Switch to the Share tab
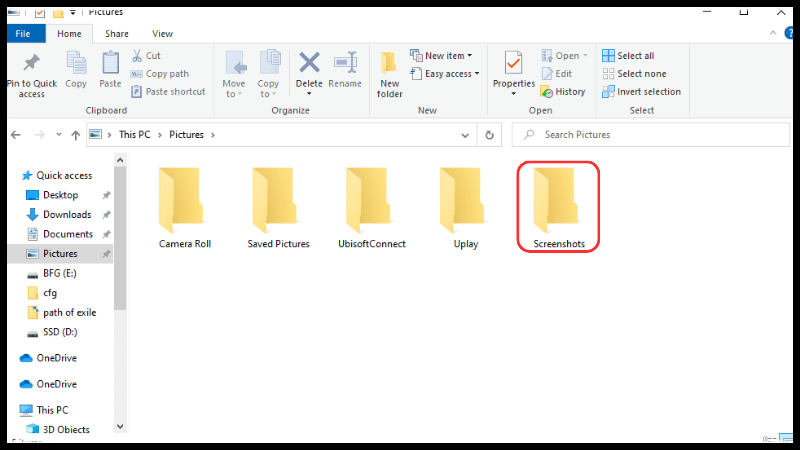Screen dimensions: 800x450 [116, 34]
